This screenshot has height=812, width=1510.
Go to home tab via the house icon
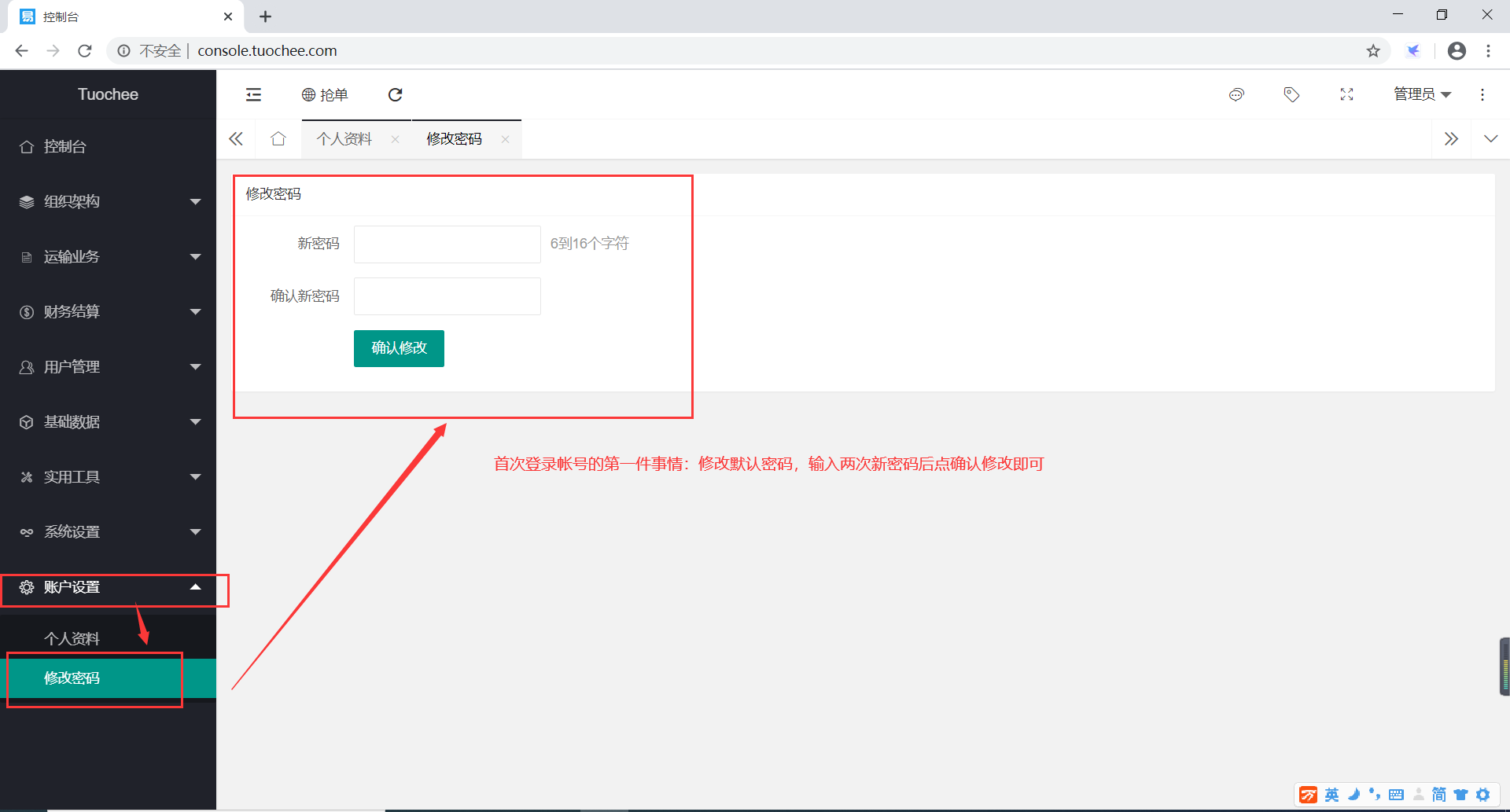278,139
